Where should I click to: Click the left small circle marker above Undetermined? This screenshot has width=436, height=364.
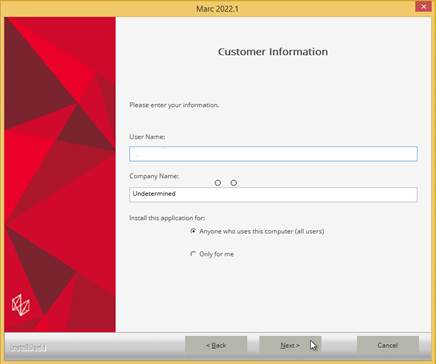(218, 183)
